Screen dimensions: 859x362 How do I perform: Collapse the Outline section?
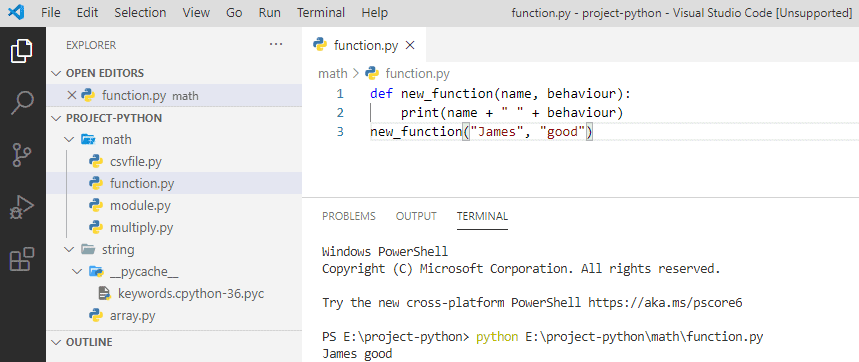coord(56,342)
